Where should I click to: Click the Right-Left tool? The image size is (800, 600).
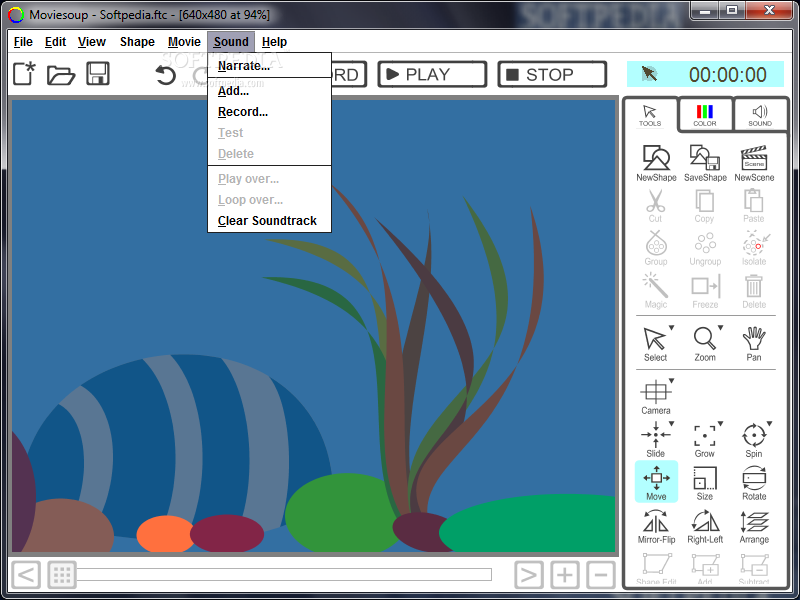click(x=705, y=526)
